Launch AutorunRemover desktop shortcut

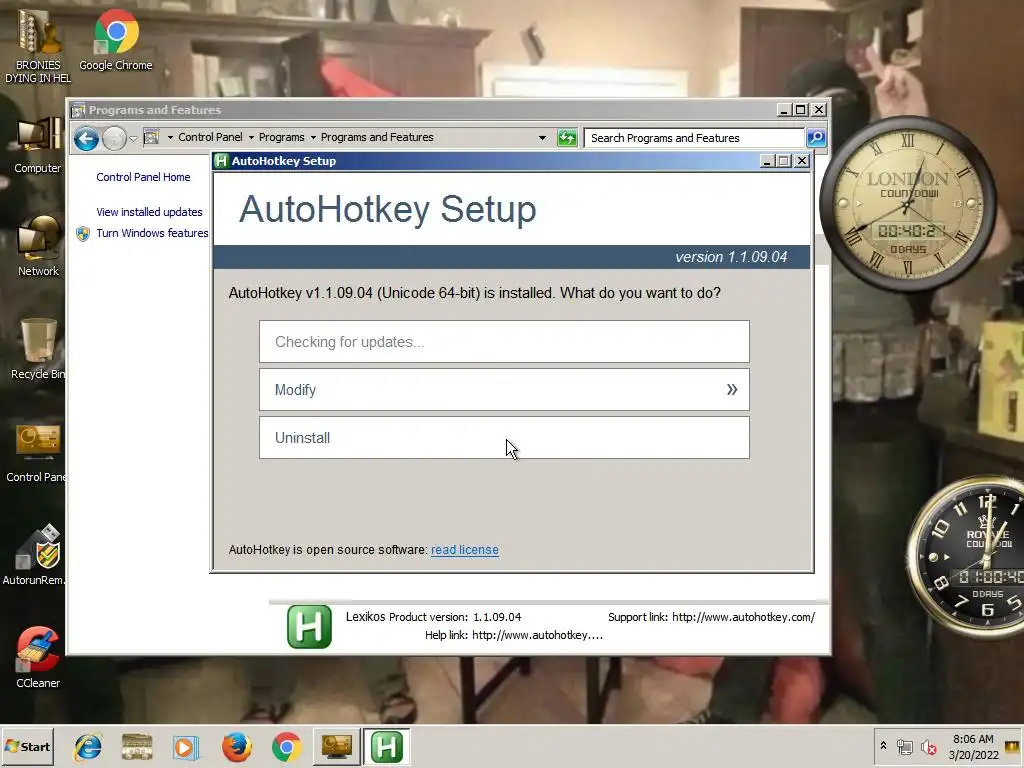34,555
